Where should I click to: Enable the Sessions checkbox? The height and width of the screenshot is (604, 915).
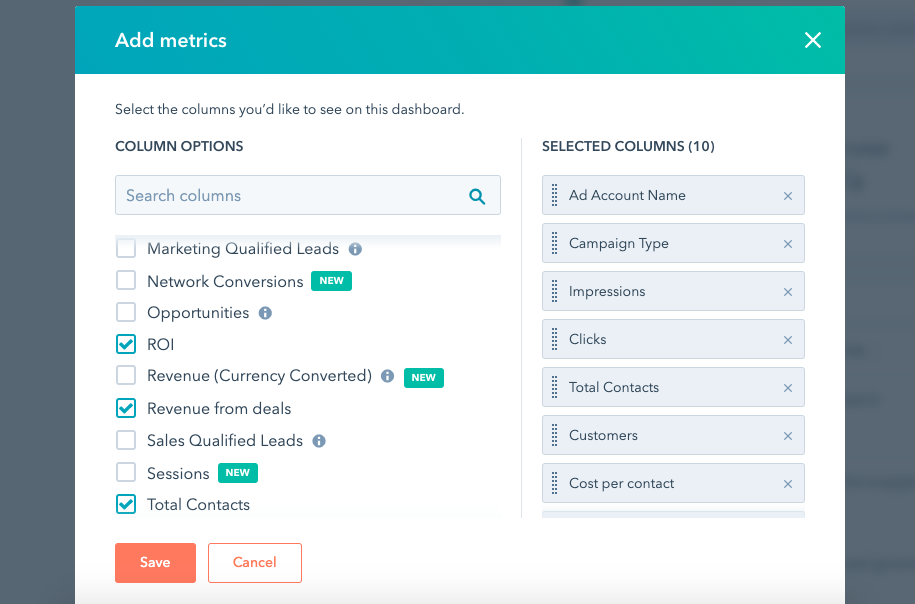126,472
